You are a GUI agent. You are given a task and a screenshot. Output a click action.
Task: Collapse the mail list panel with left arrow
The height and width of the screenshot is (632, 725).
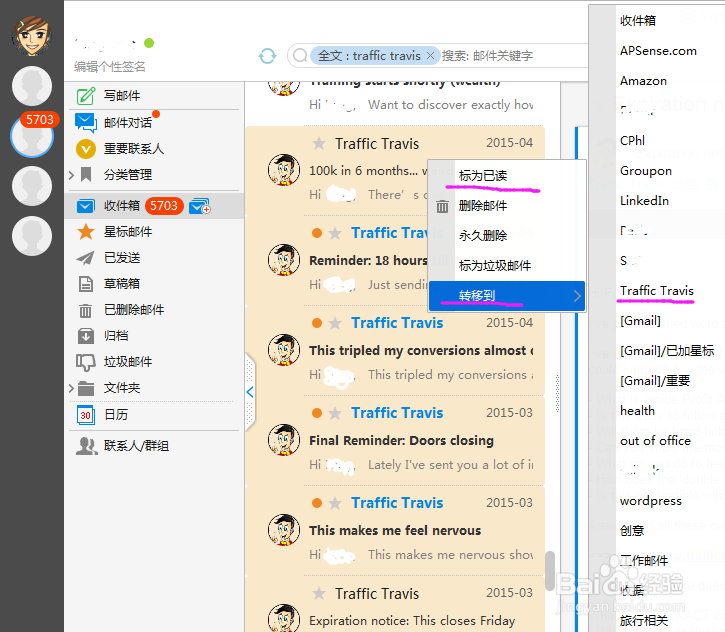pos(250,392)
